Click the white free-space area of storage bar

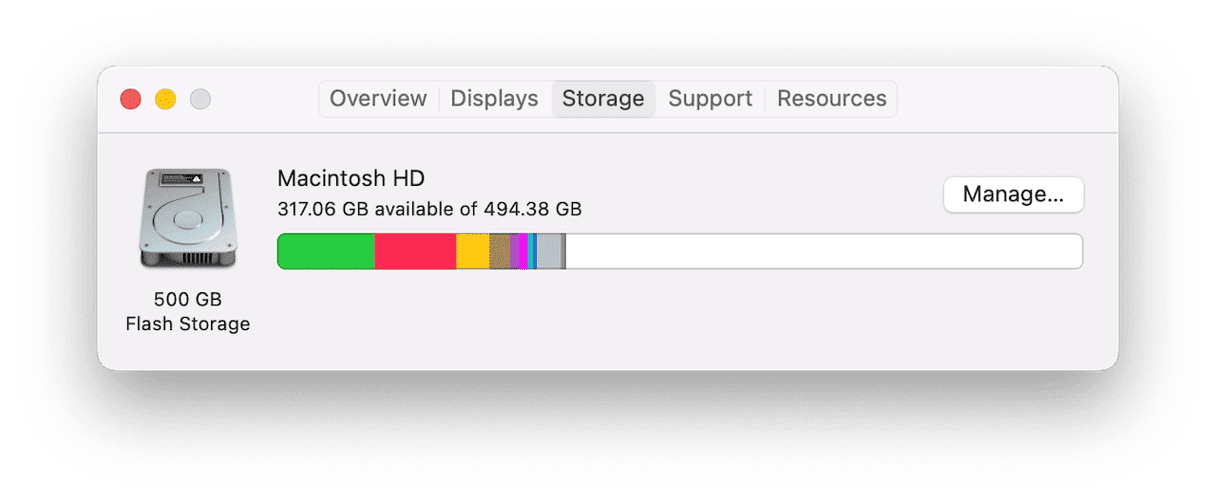pyautogui.click(x=824, y=251)
